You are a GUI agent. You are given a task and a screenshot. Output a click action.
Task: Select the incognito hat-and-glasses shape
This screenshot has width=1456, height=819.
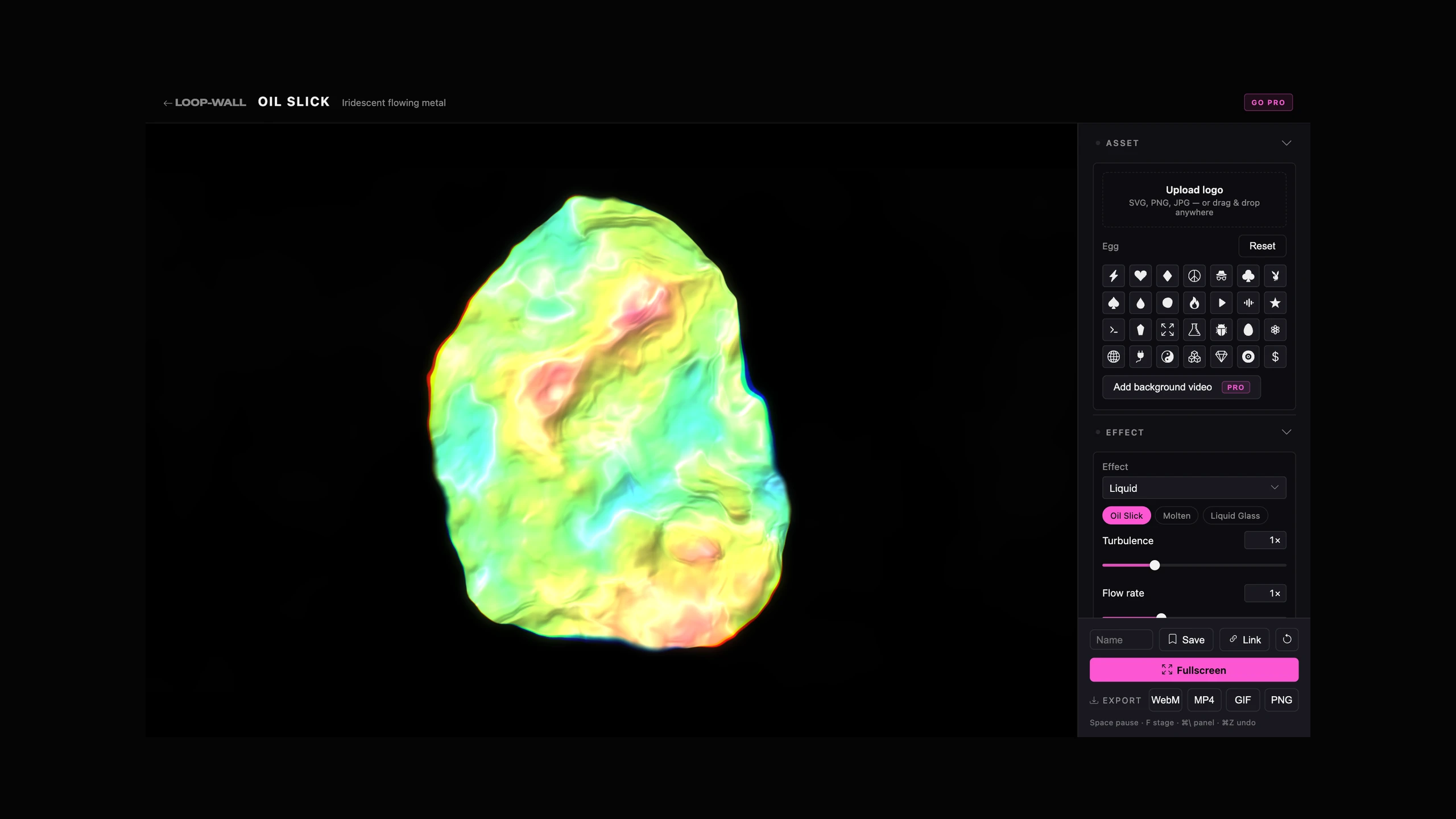coord(1221,276)
